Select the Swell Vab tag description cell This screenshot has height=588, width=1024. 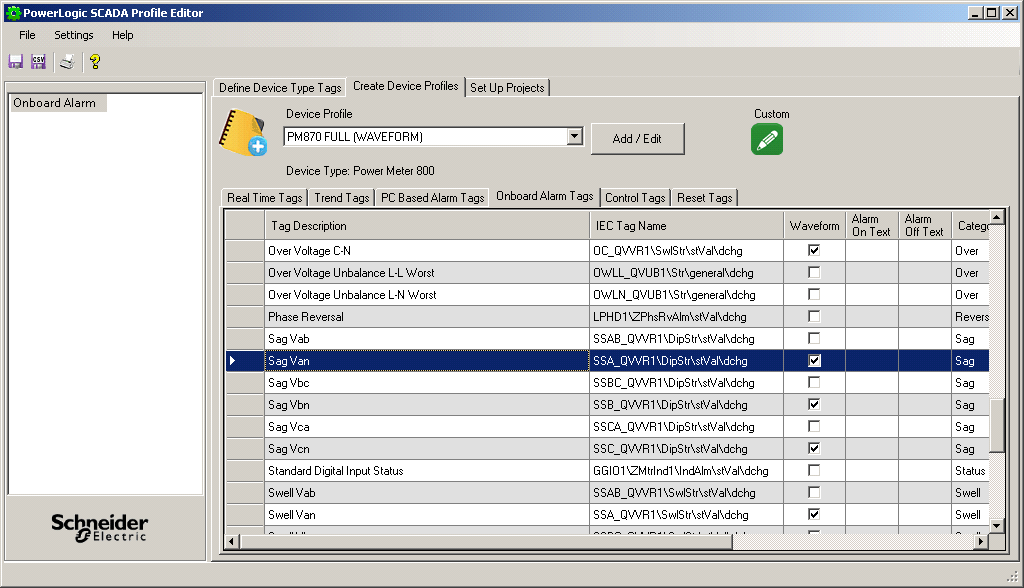coord(427,493)
